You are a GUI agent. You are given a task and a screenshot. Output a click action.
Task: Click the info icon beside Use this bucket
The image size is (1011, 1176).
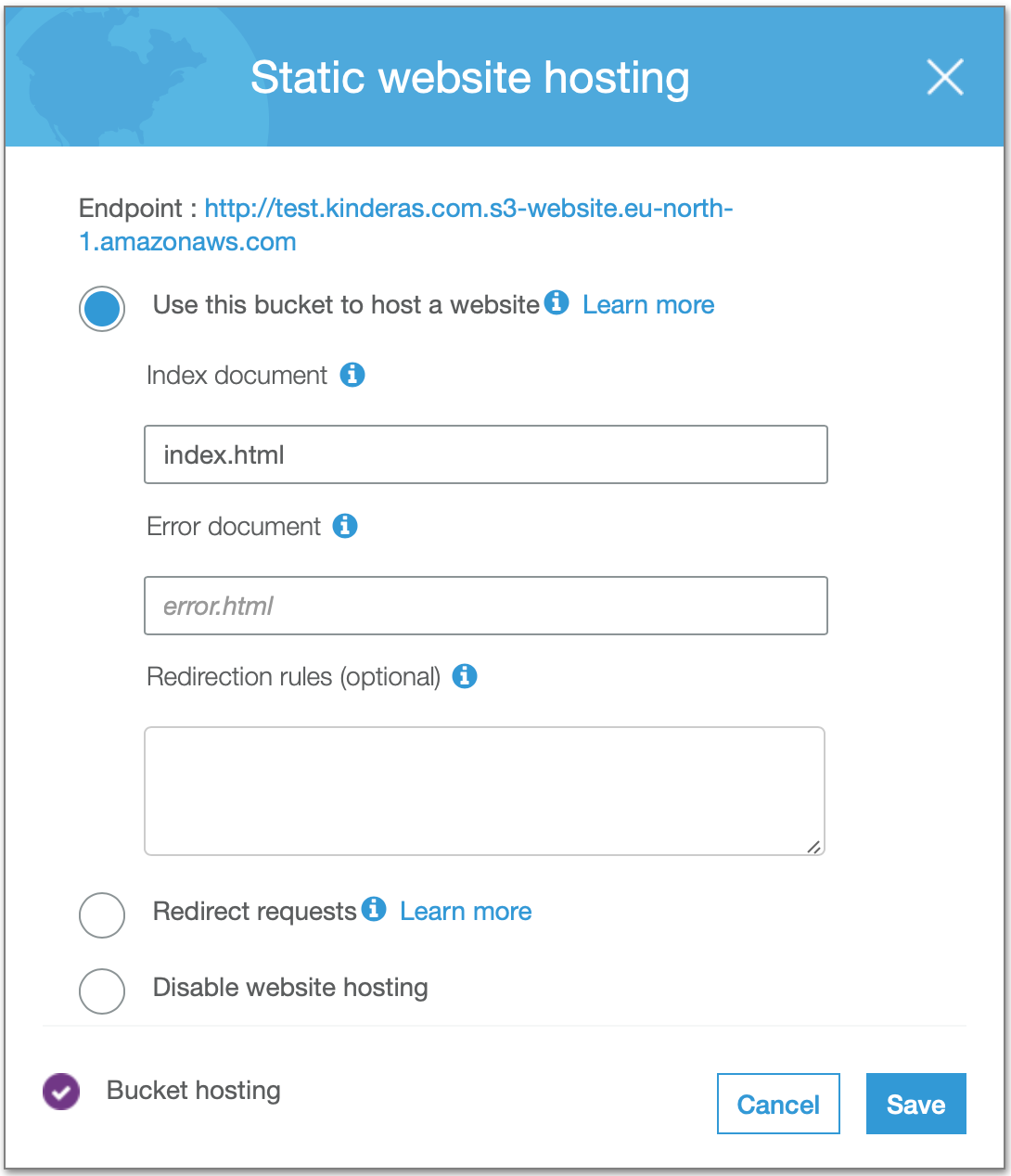coord(556,302)
